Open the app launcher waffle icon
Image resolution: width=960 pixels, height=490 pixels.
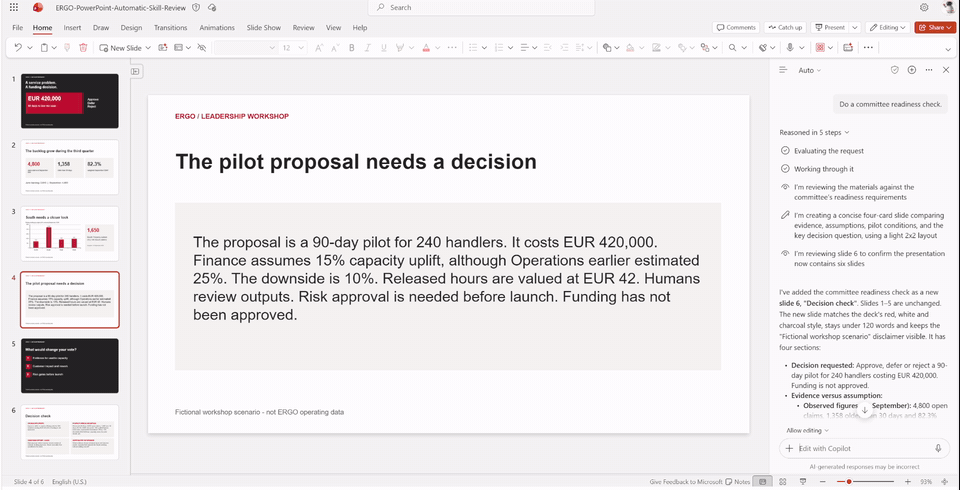coord(14,7)
